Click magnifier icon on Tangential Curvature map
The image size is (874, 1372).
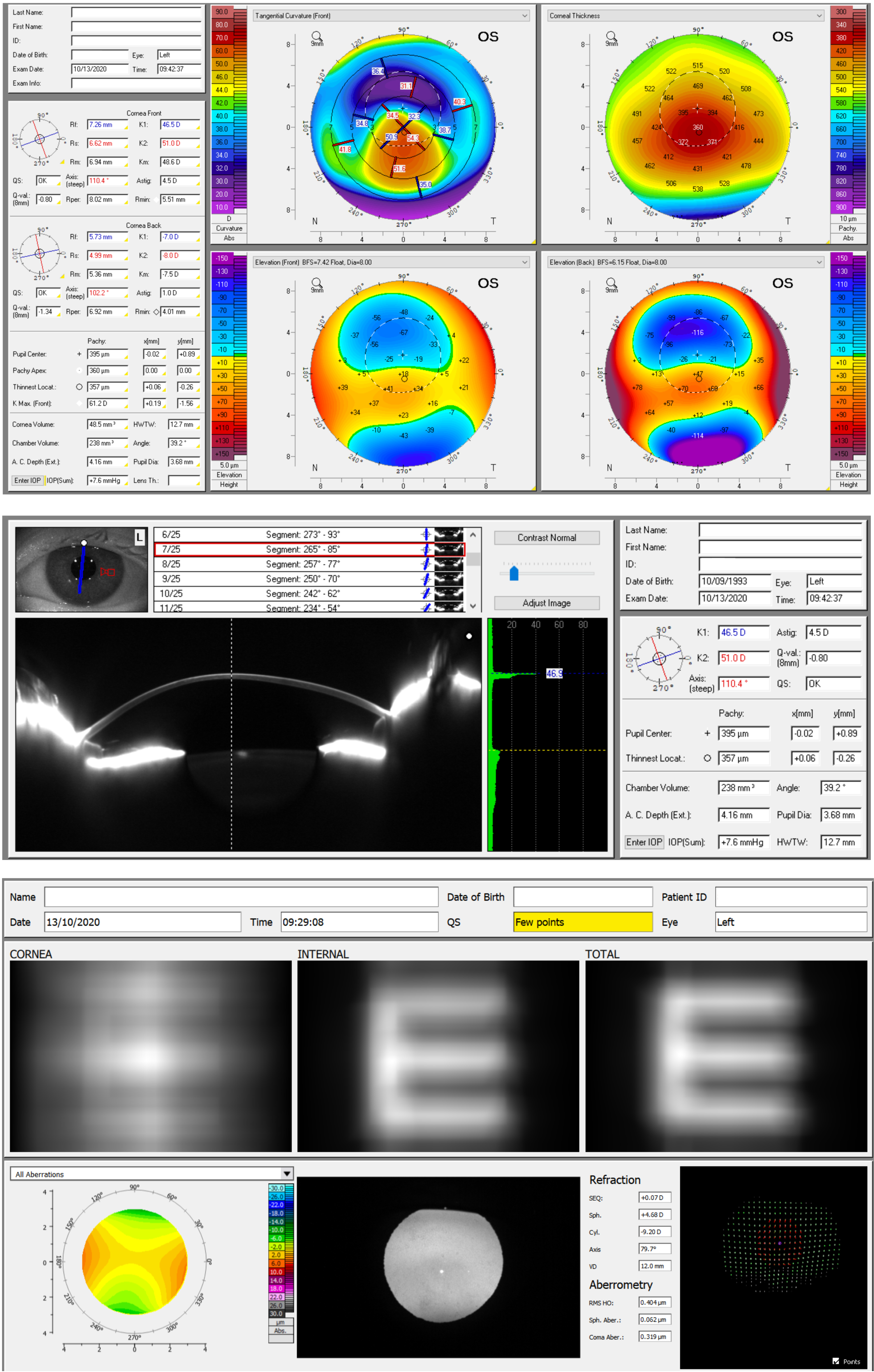(316, 36)
